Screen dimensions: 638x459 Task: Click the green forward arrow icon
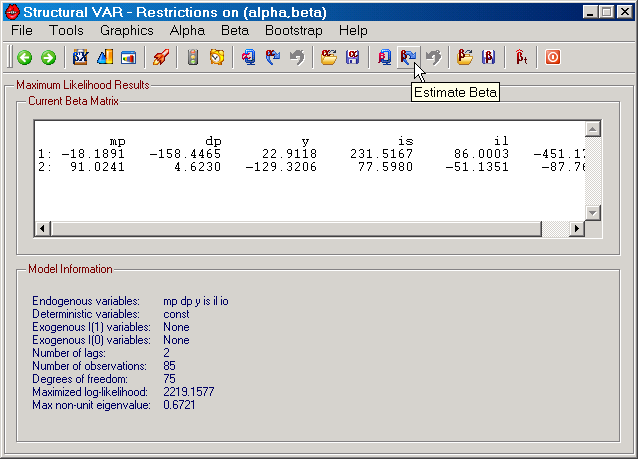click(x=48, y=57)
